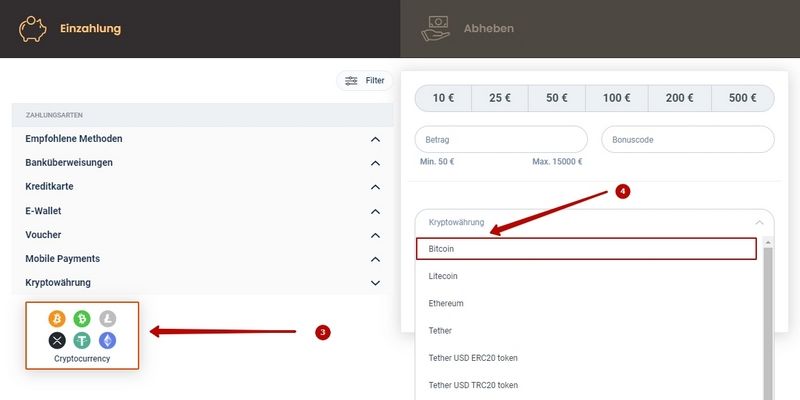This screenshot has height=400, width=800.
Task: Click the cryptocurrency list scrollbar
Action: coord(768,320)
